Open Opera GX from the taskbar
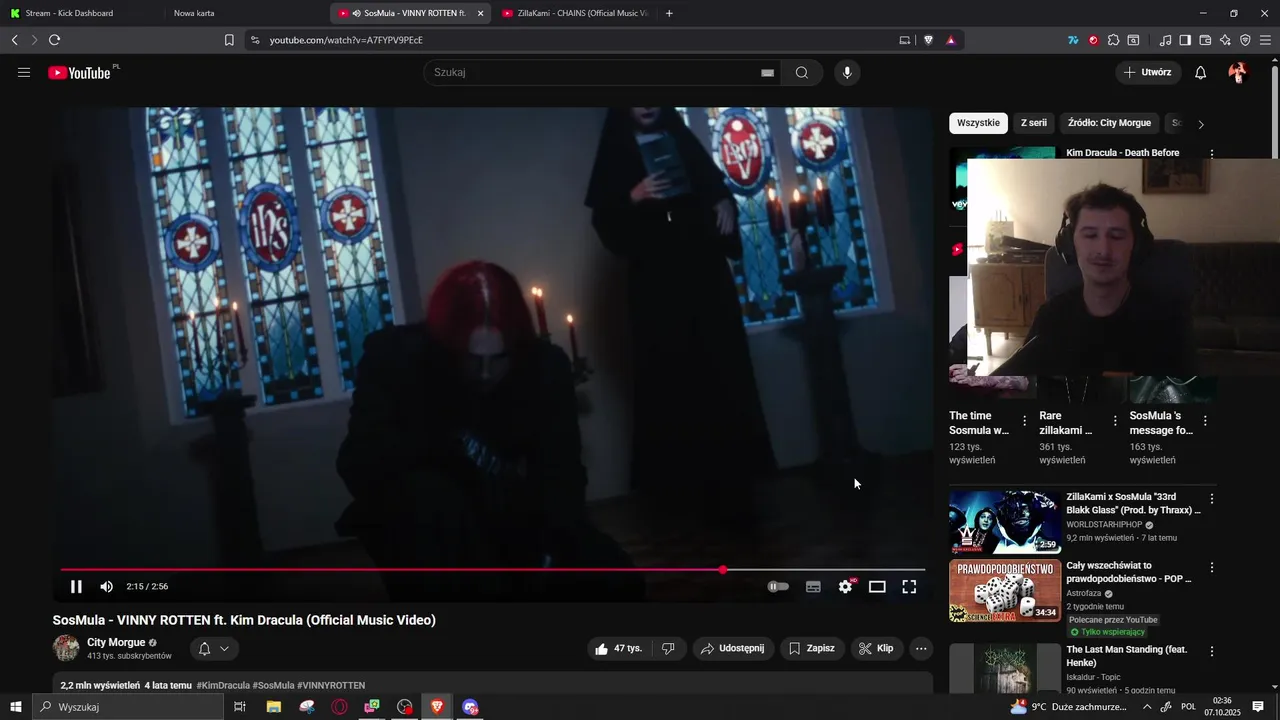Viewport: 1280px width, 720px height. 339,707
